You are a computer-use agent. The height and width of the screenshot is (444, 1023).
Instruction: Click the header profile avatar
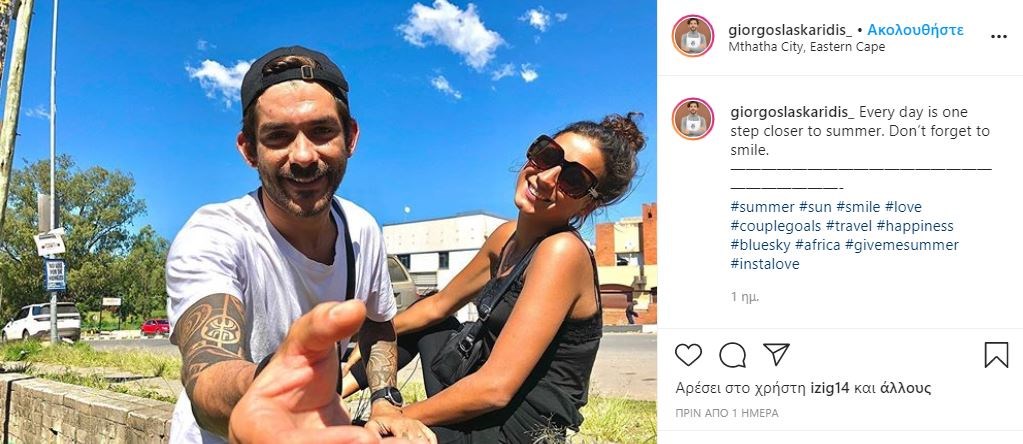click(693, 36)
